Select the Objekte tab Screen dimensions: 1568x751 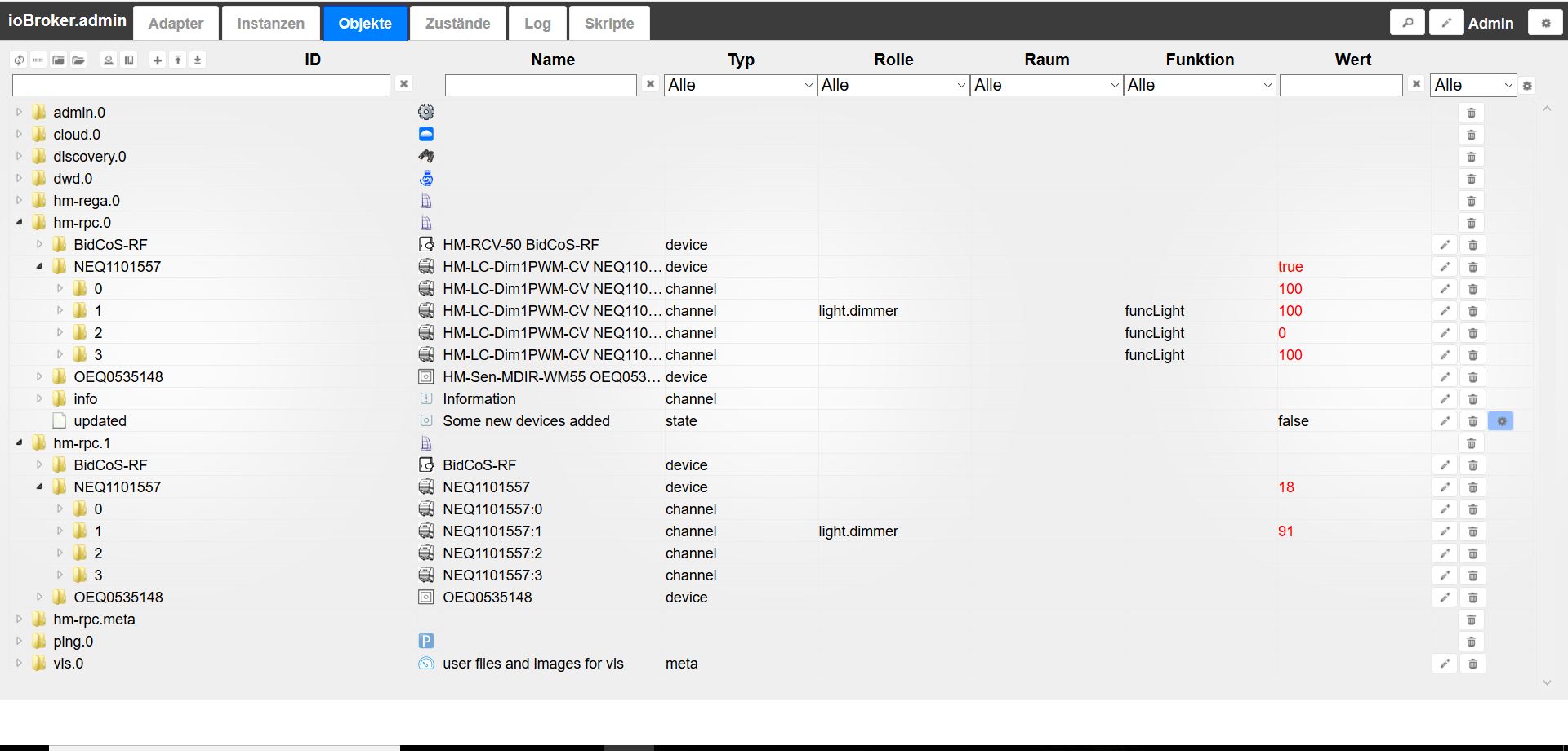click(365, 24)
